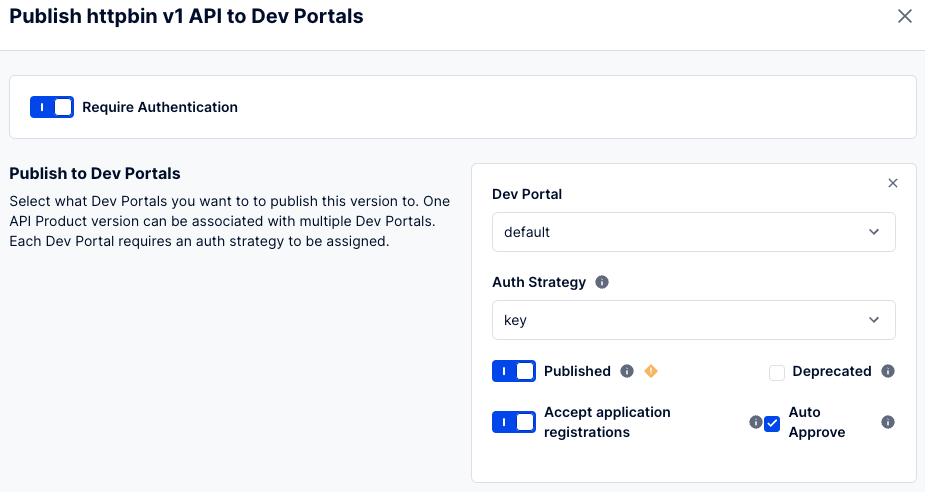
Task: Turn off the Published switch
Action: coord(514,371)
